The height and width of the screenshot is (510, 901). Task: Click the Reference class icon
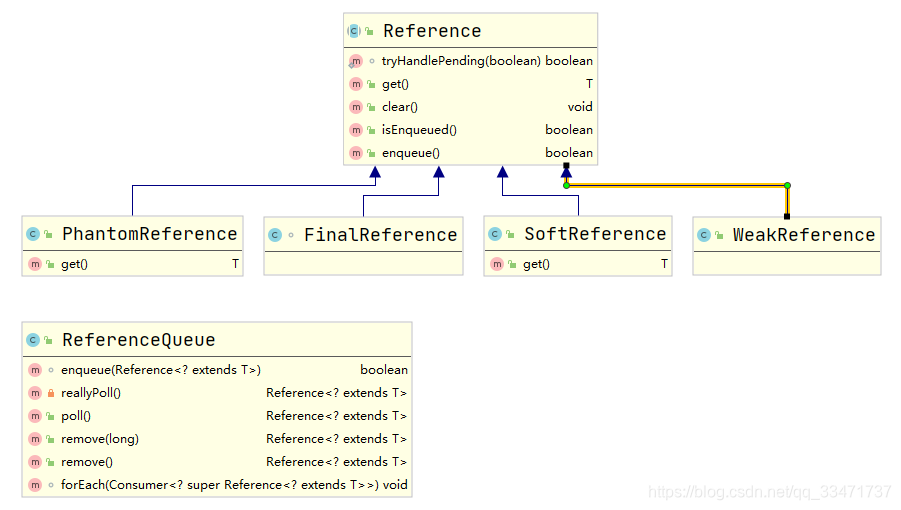(x=354, y=31)
